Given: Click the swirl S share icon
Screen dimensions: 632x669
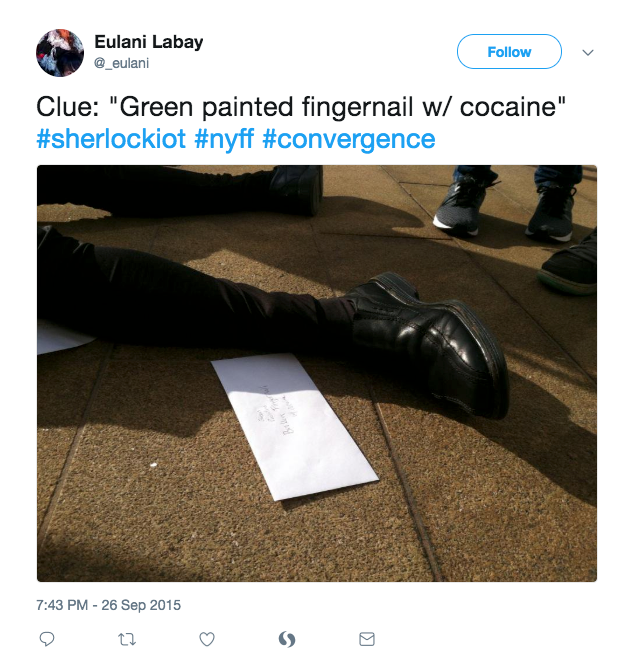Looking at the screenshot, I should click(287, 639).
